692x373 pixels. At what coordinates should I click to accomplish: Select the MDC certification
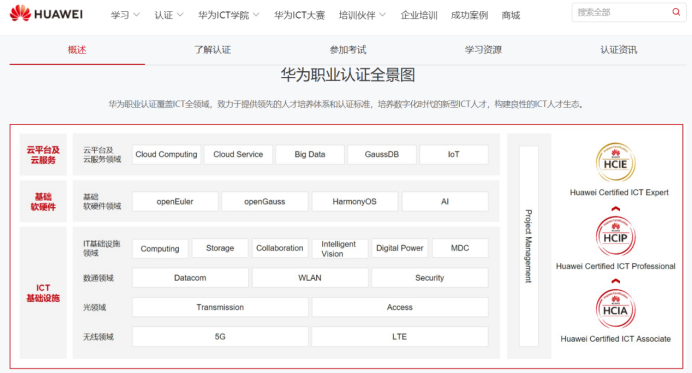pyautogui.click(x=460, y=249)
